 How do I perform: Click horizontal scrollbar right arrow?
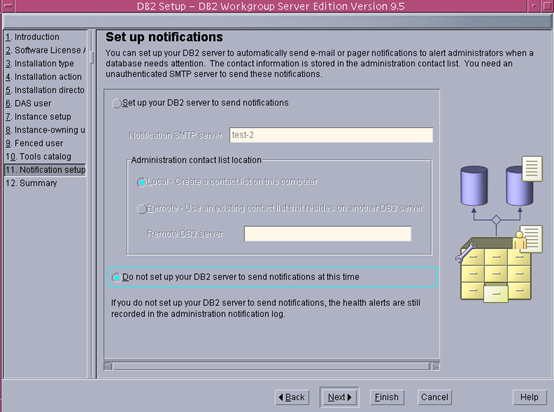click(x=435, y=366)
